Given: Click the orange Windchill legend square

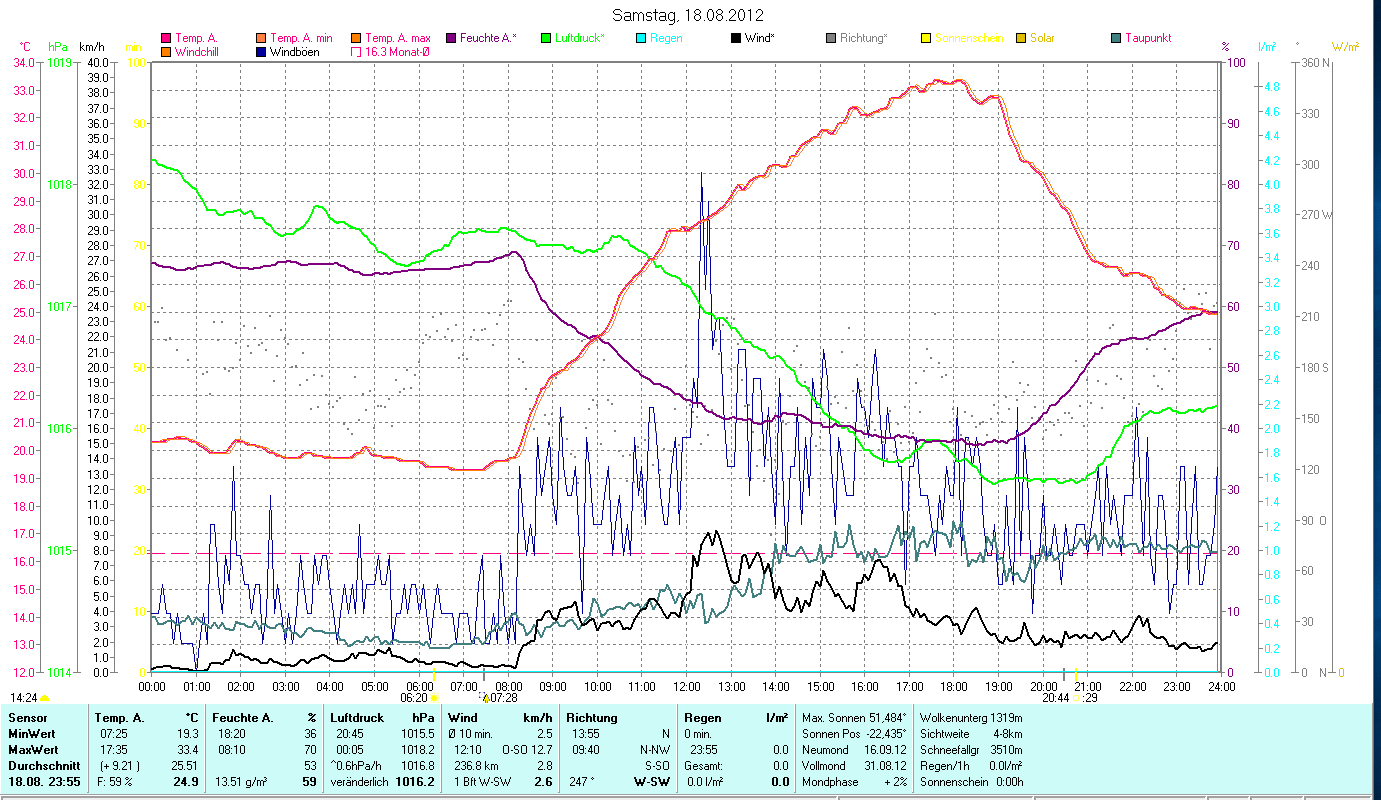Looking at the screenshot, I should 166,52.
